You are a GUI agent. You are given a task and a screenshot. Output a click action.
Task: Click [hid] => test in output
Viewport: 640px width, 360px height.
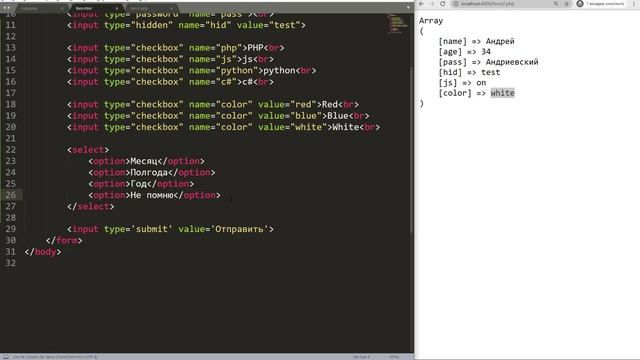(x=469, y=72)
